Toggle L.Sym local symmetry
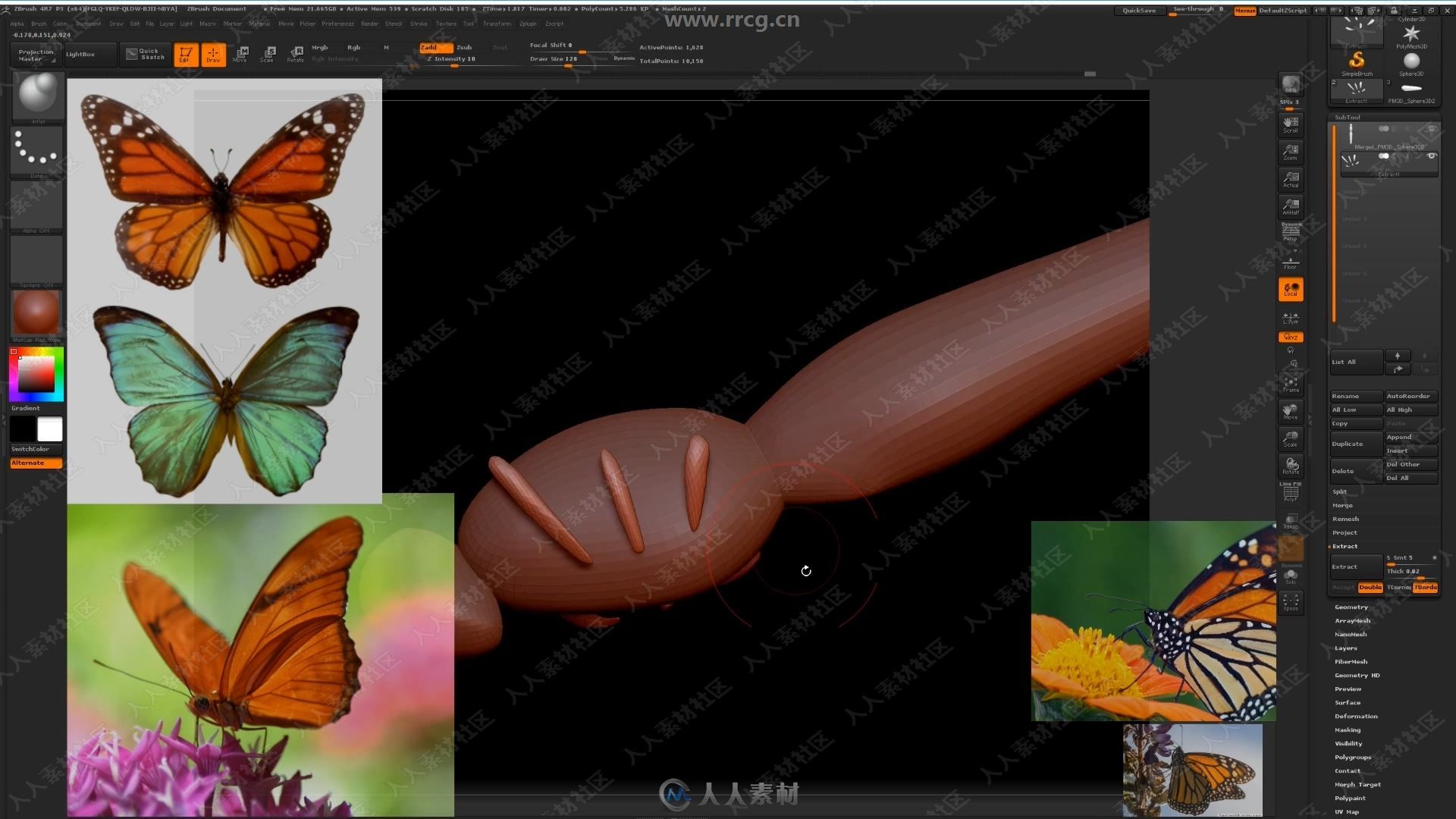 (1291, 318)
